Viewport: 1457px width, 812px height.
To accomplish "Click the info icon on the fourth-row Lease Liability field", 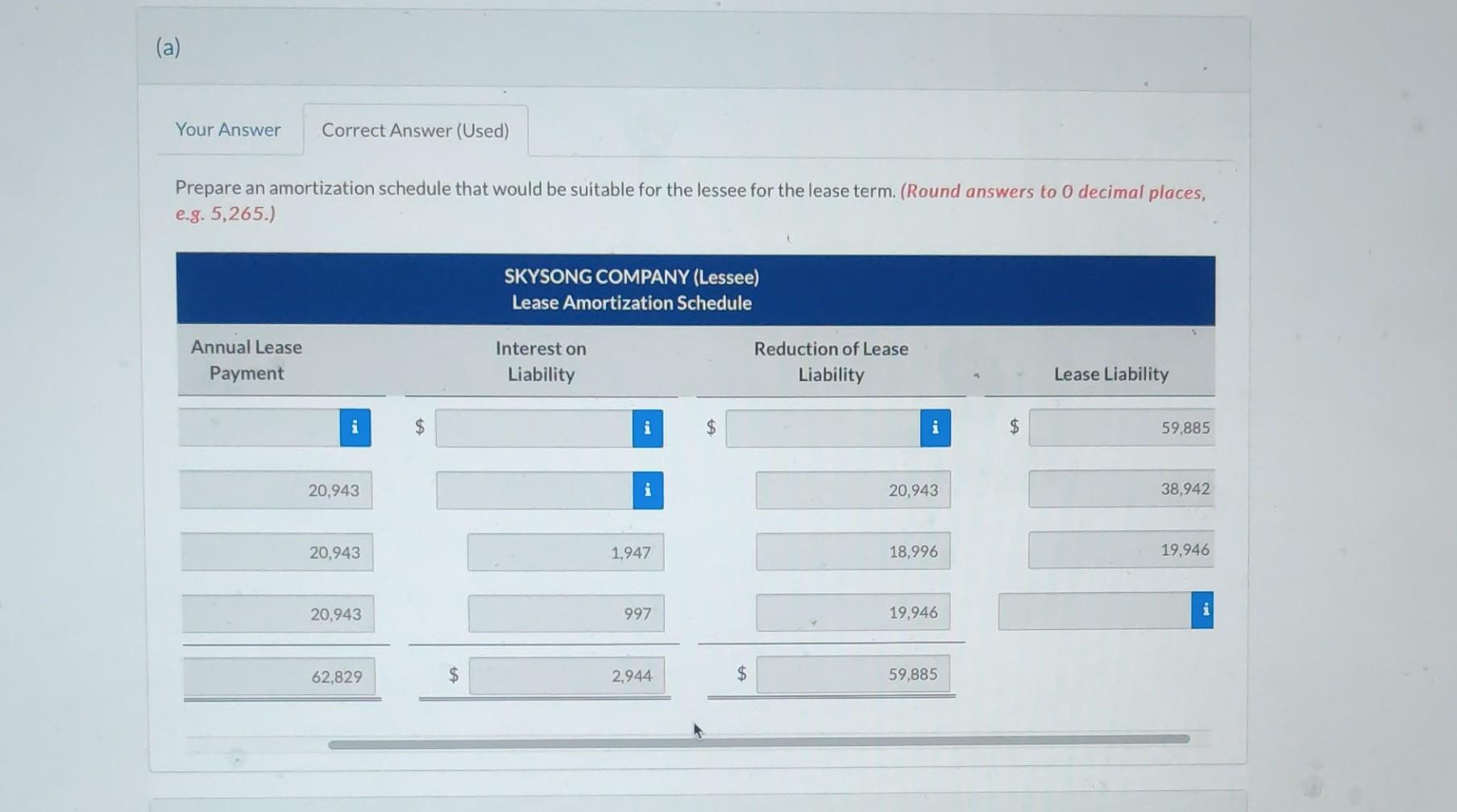I will point(1204,611).
